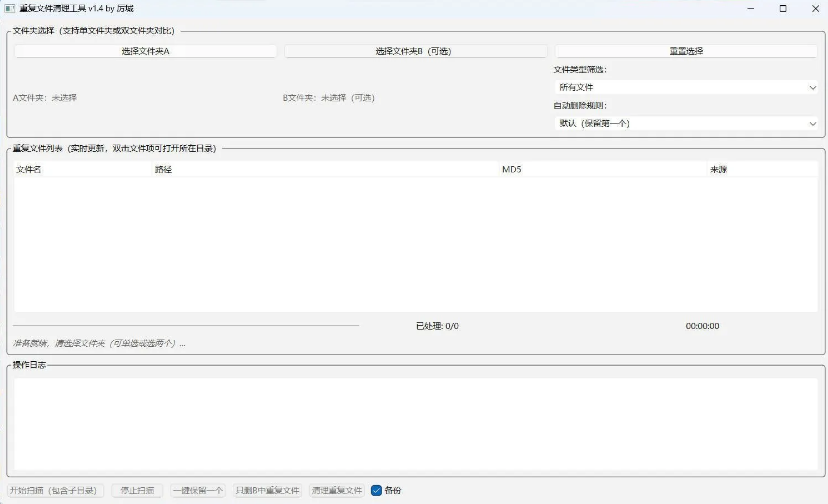Click the 一键保留一个 button
Screen dimensions: 828x504
[197, 490]
